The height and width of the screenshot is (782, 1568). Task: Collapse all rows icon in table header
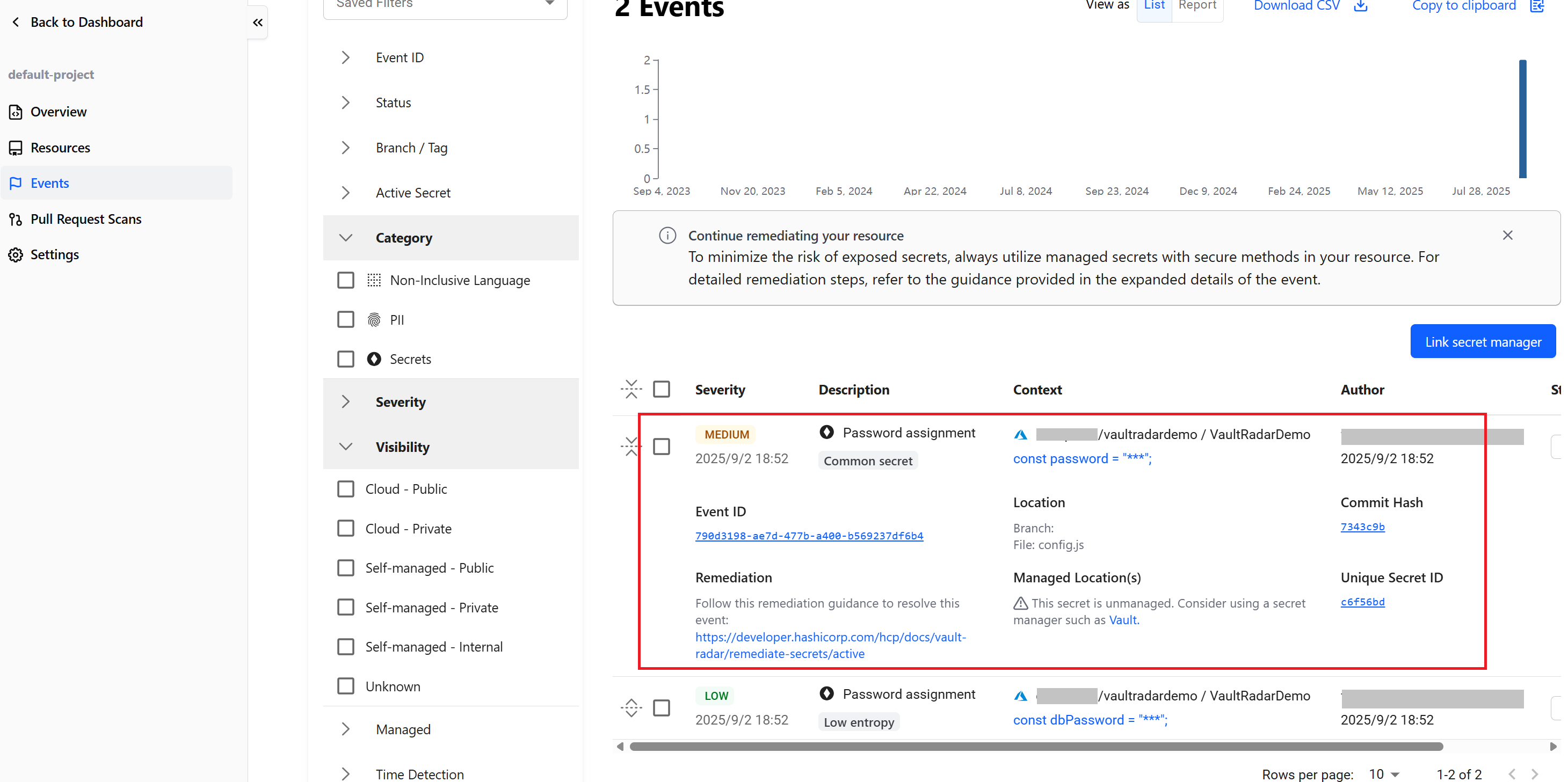(x=631, y=390)
